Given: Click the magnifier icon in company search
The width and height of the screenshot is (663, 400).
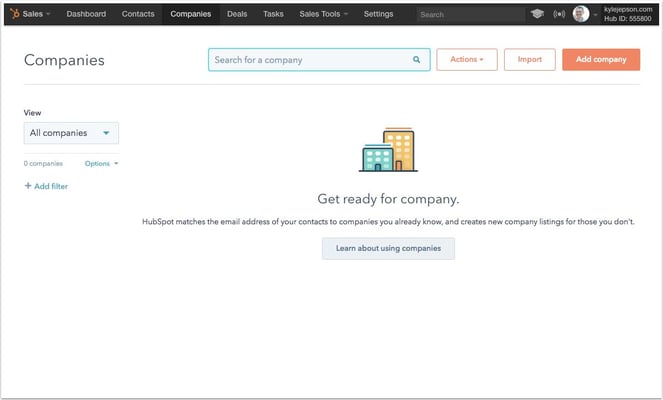Looking at the screenshot, I should 417,60.
